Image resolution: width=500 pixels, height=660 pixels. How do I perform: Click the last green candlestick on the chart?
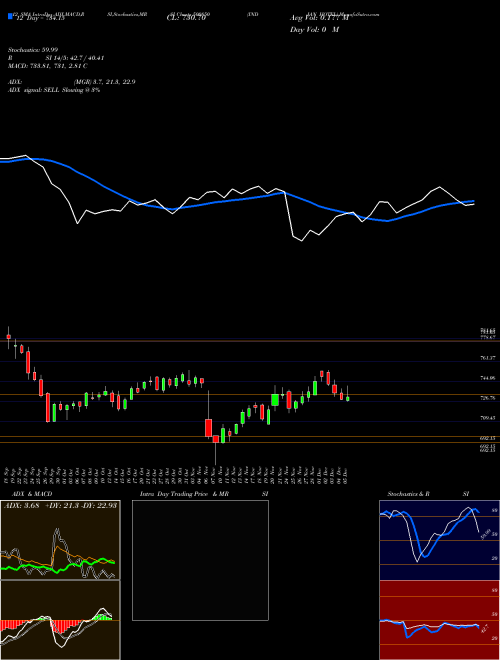[x=348, y=399]
